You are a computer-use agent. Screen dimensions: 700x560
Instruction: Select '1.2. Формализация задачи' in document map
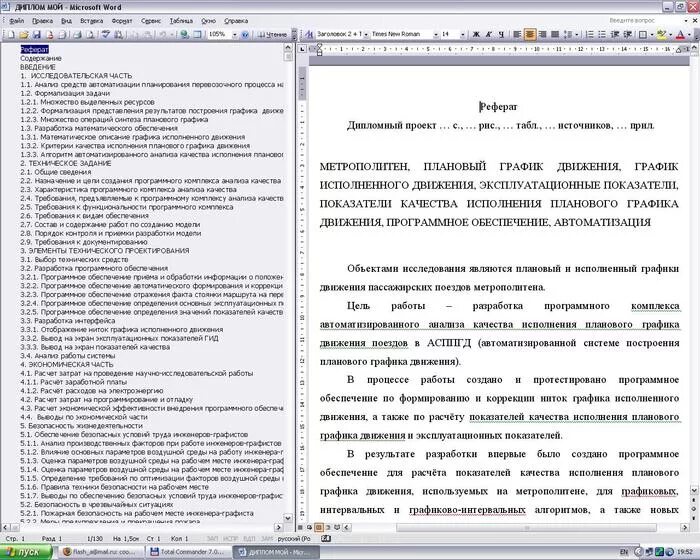click(x=65, y=93)
